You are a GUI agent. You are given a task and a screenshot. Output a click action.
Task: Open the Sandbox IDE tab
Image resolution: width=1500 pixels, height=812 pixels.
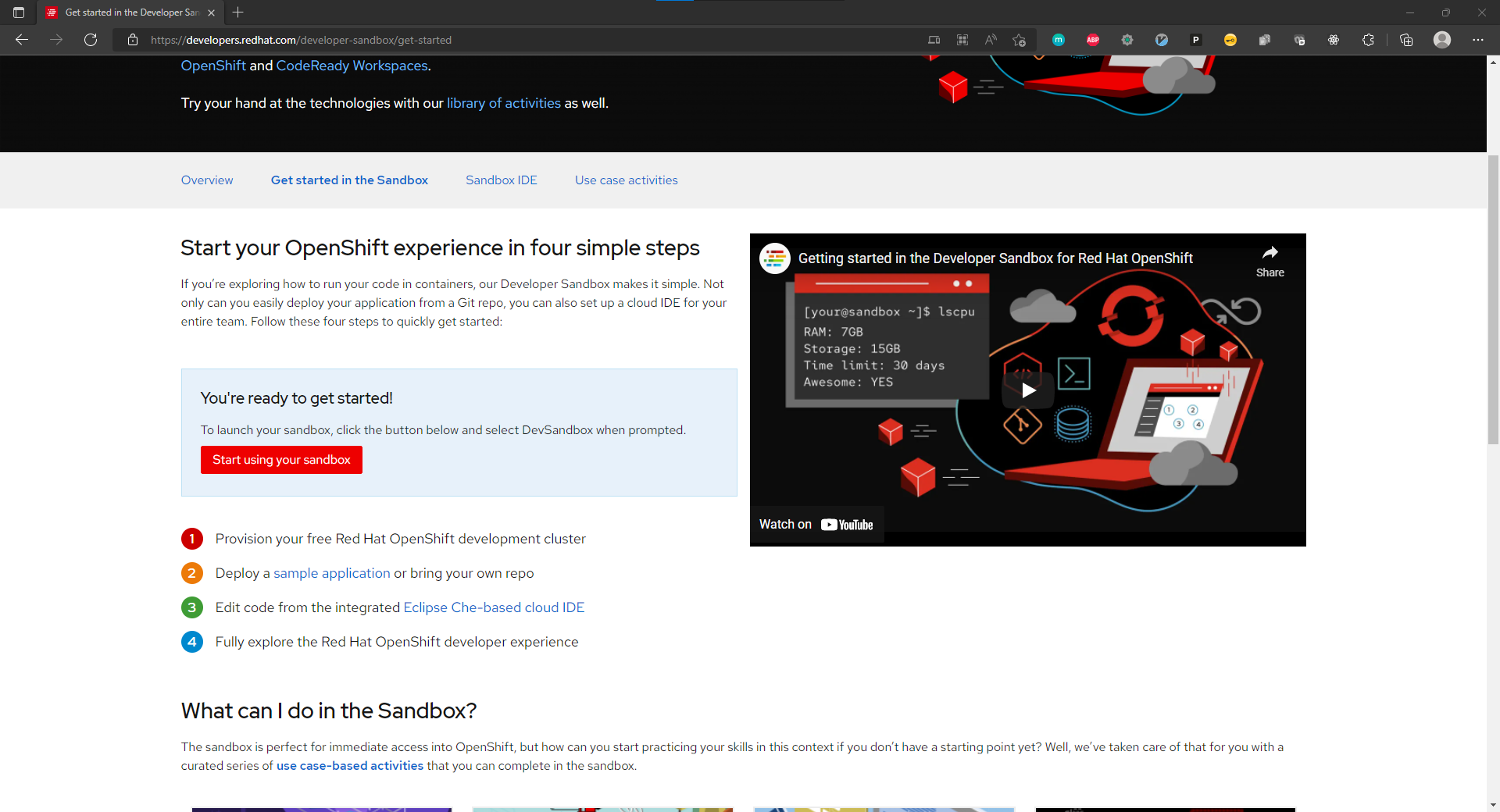tap(502, 180)
